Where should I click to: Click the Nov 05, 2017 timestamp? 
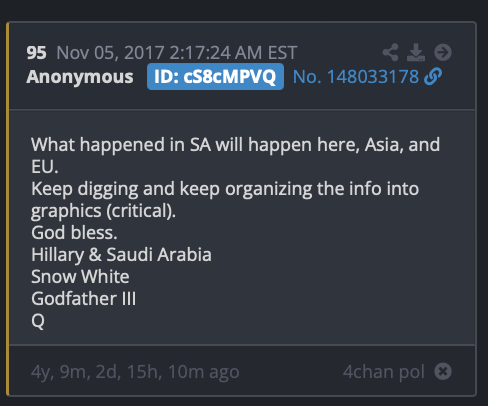pyautogui.click(x=177, y=53)
